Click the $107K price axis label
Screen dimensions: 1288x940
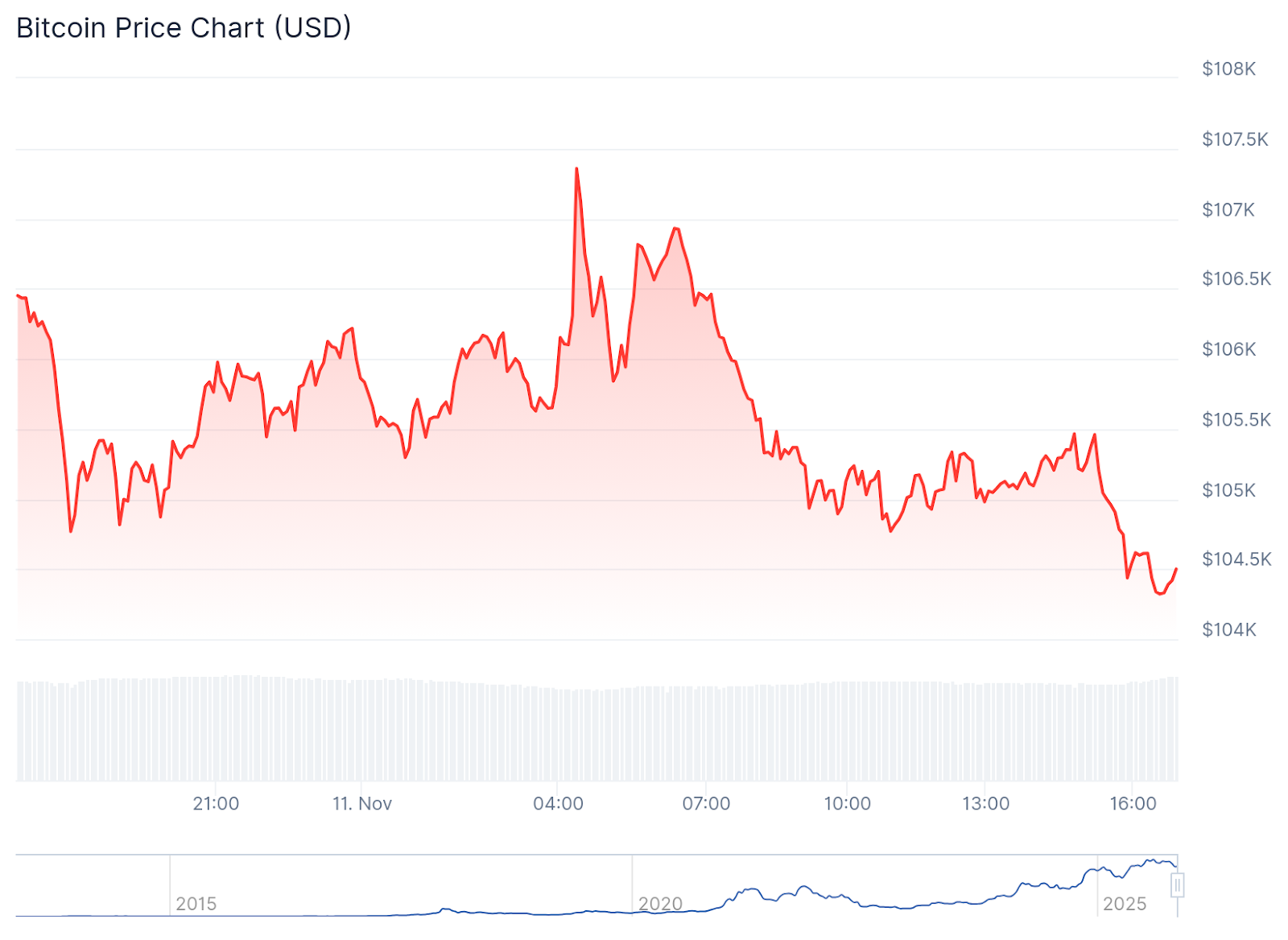[1228, 210]
